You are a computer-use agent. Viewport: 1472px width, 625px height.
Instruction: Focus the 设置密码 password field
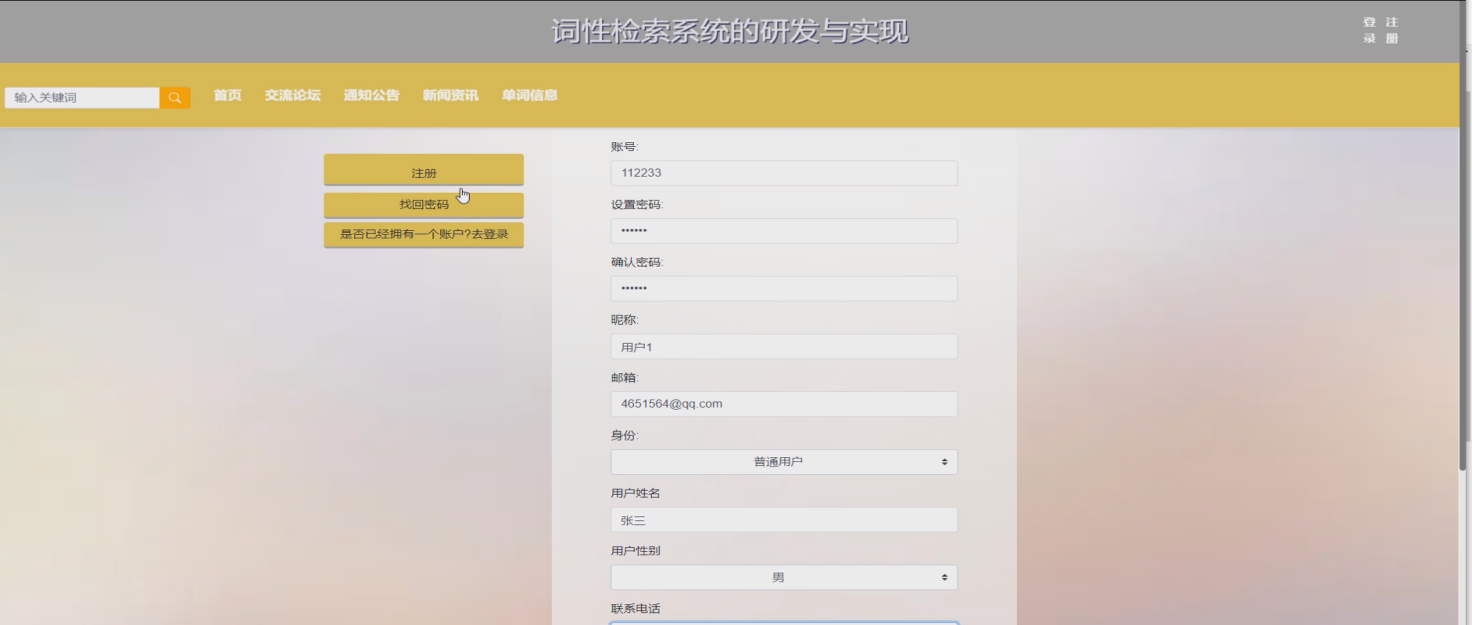784,231
